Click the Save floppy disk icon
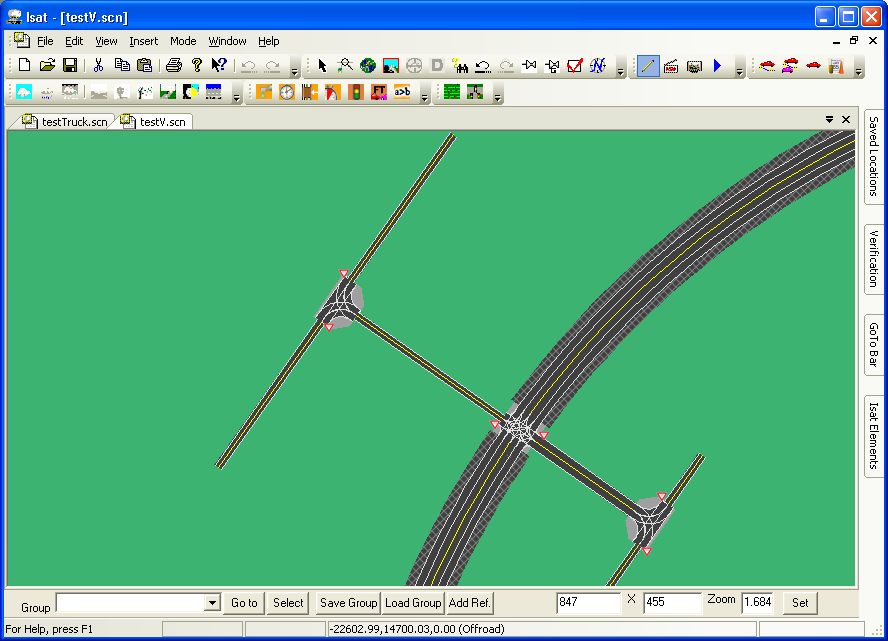 (x=70, y=66)
